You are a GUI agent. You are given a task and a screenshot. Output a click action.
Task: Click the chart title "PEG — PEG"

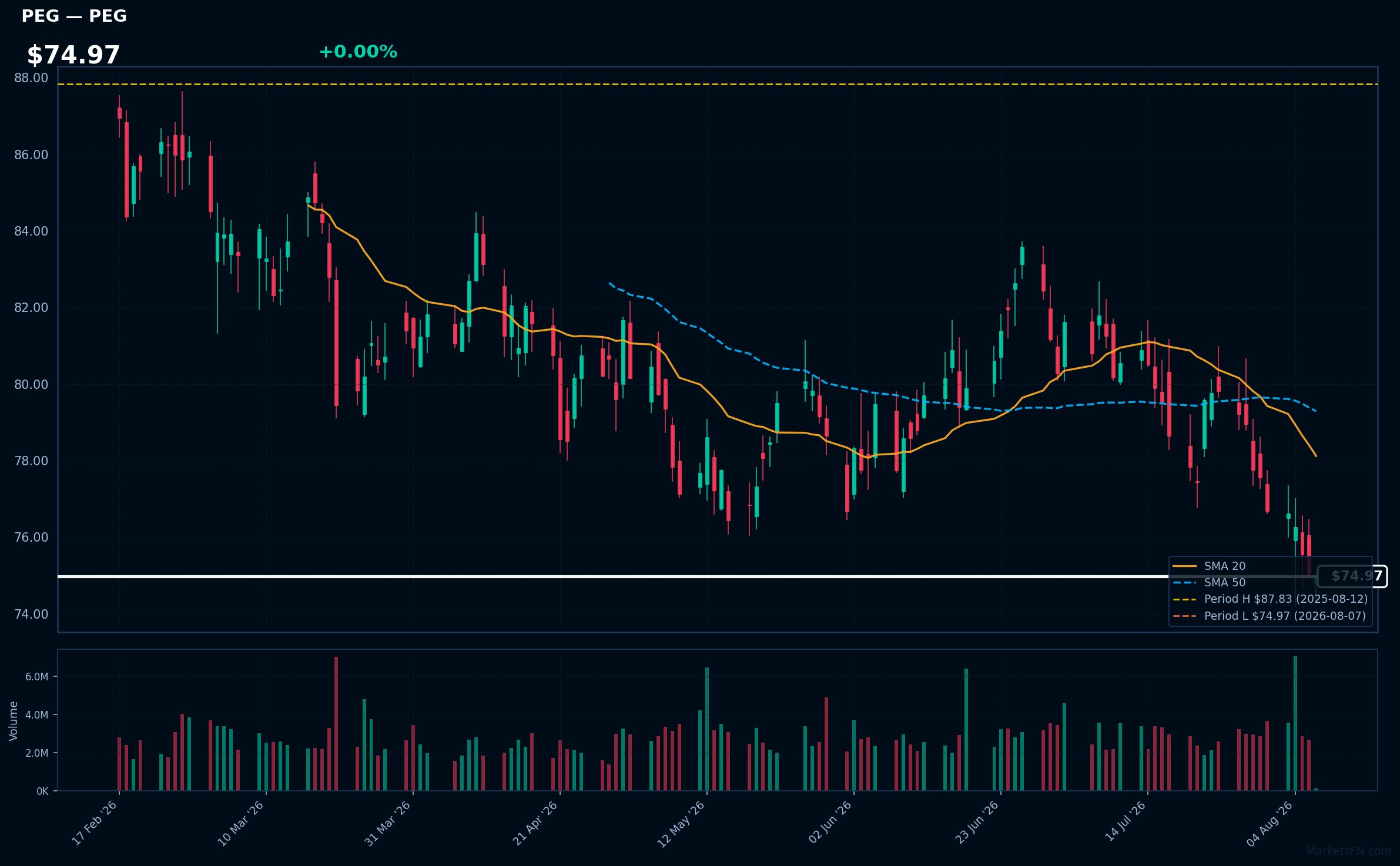click(x=74, y=16)
